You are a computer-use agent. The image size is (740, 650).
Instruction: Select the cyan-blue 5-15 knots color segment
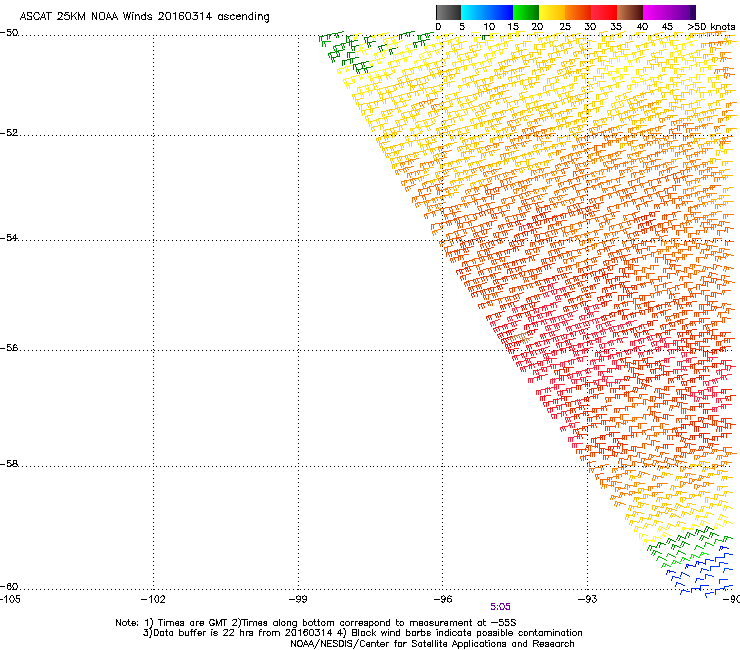pyautogui.click(x=487, y=12)
